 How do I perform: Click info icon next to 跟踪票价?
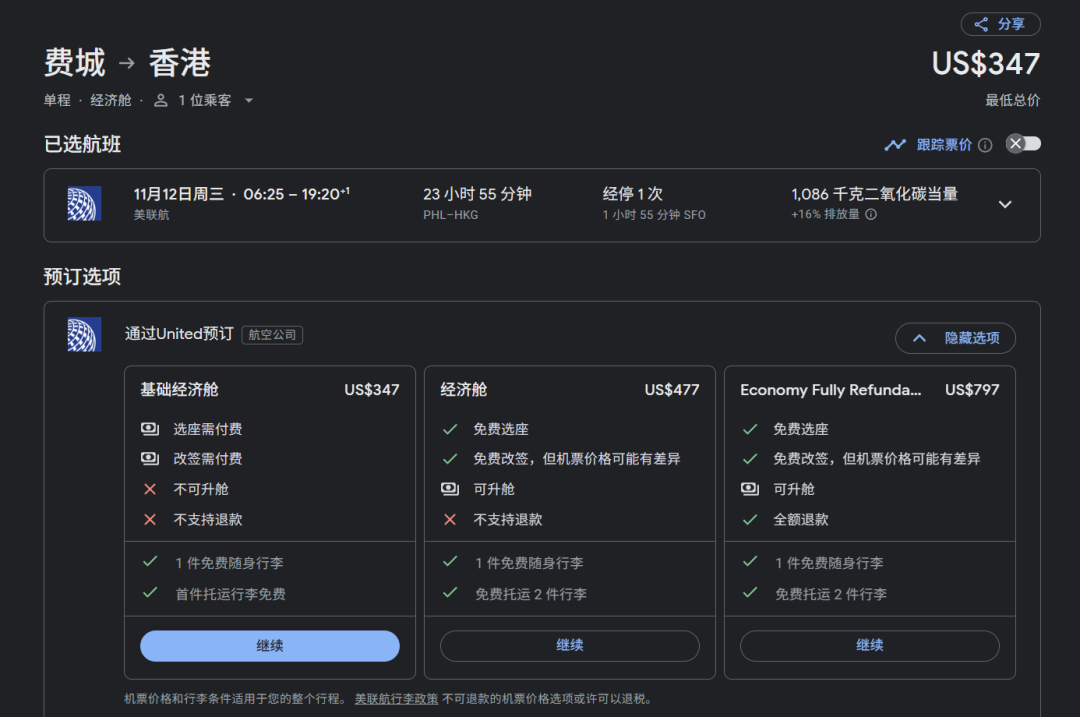pos(985,145)
